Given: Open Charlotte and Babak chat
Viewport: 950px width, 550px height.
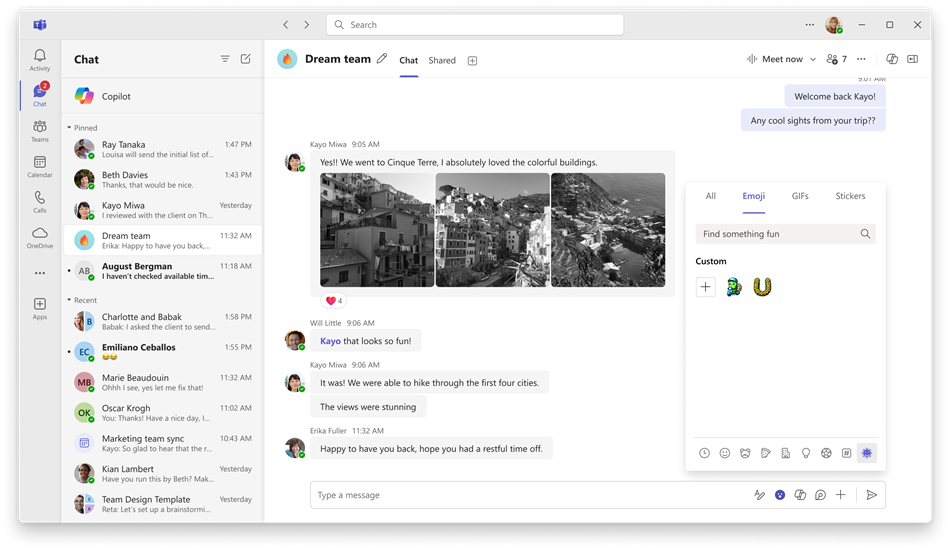Looking at the screenshot, I should click(x=162, y=321).
